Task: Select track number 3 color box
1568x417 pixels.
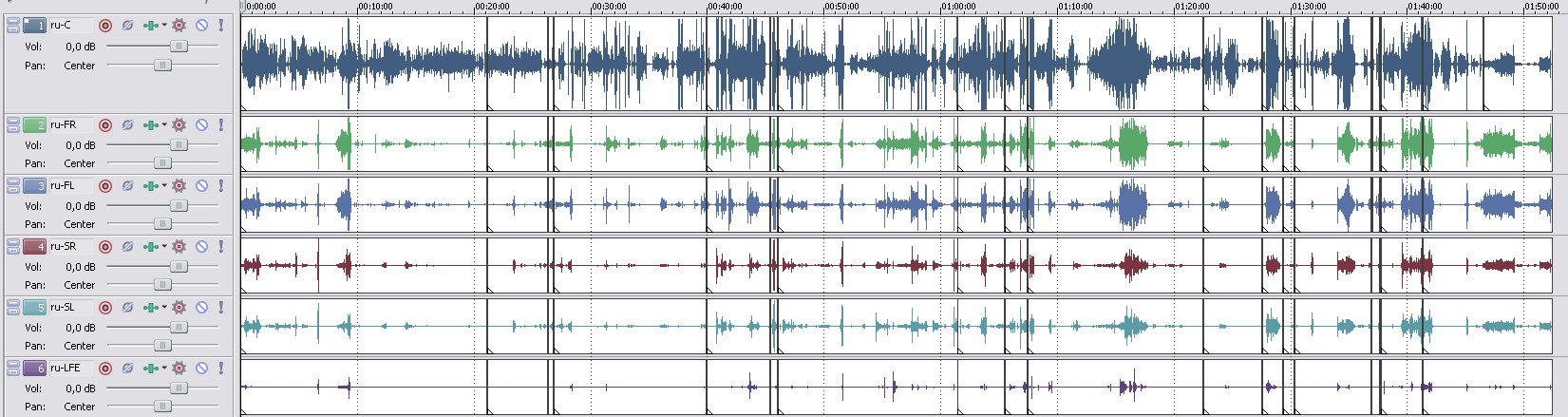Action: click(34, 185)
